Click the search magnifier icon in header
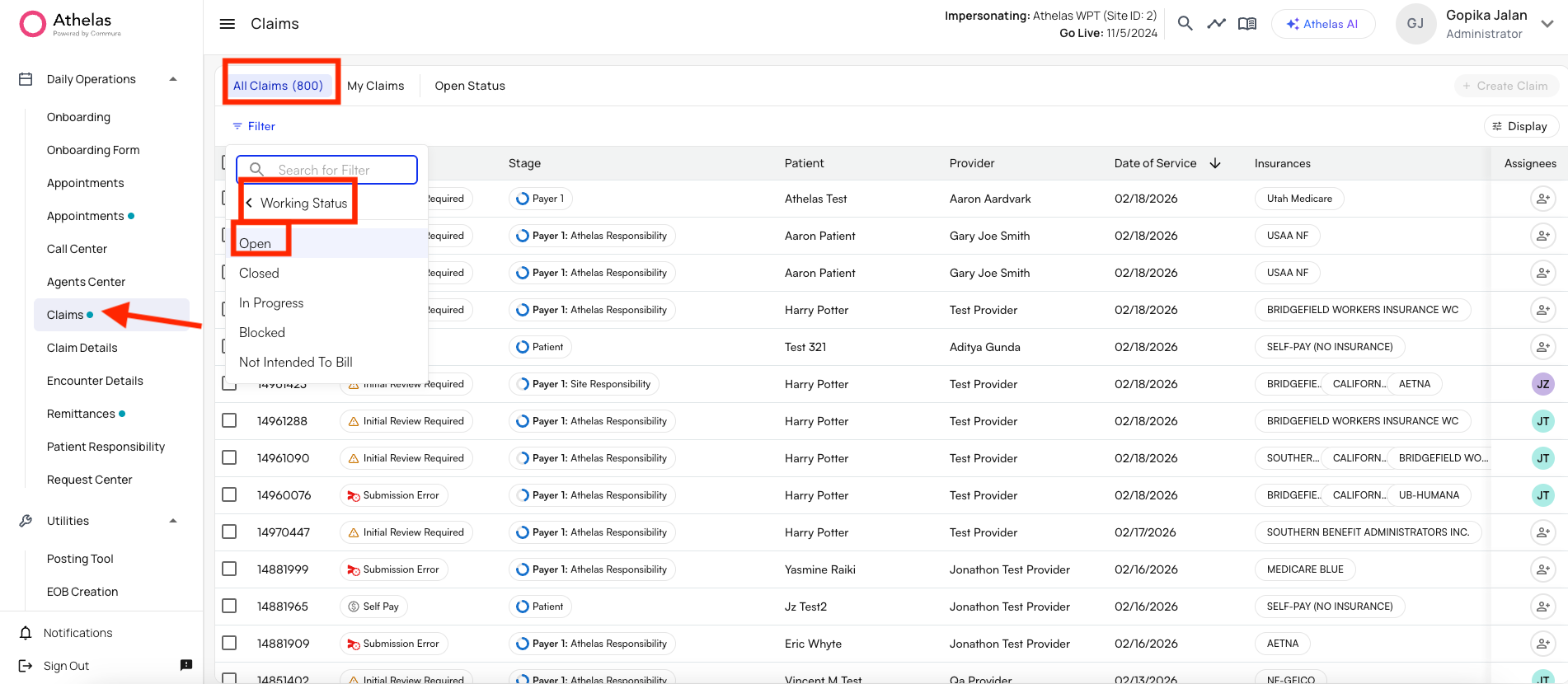The height and width of the screenshot is (684, 1568). pos(1185,24)
